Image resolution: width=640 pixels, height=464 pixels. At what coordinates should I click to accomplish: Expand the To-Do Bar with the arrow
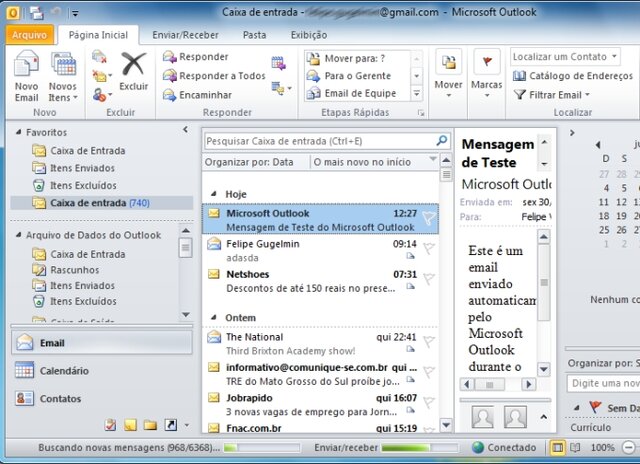pos(572,133)
